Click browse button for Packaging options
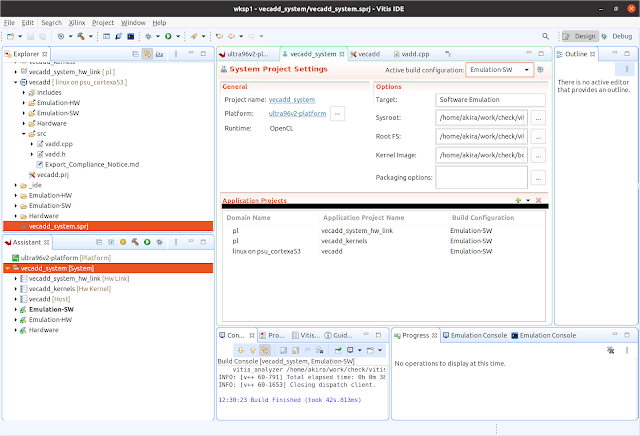The image size is (640, 436). 538,178
